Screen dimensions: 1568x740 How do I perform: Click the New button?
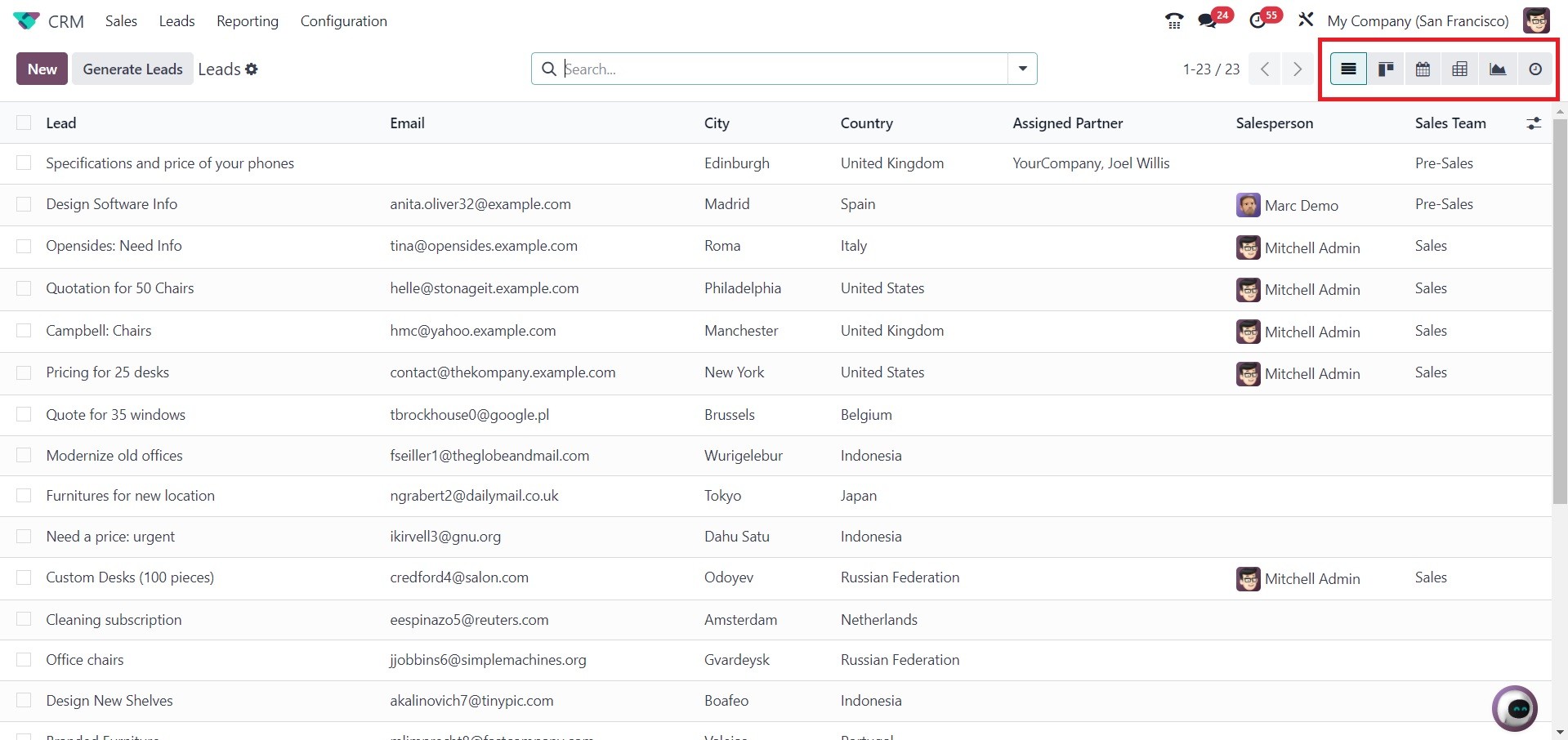[42, 69]
